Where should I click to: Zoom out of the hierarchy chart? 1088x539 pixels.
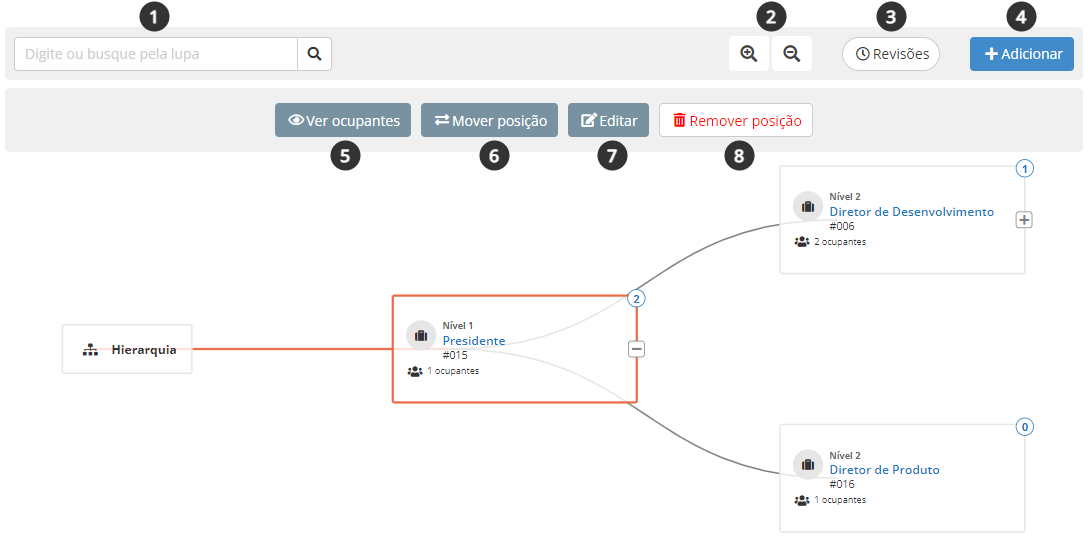[792, 54]
